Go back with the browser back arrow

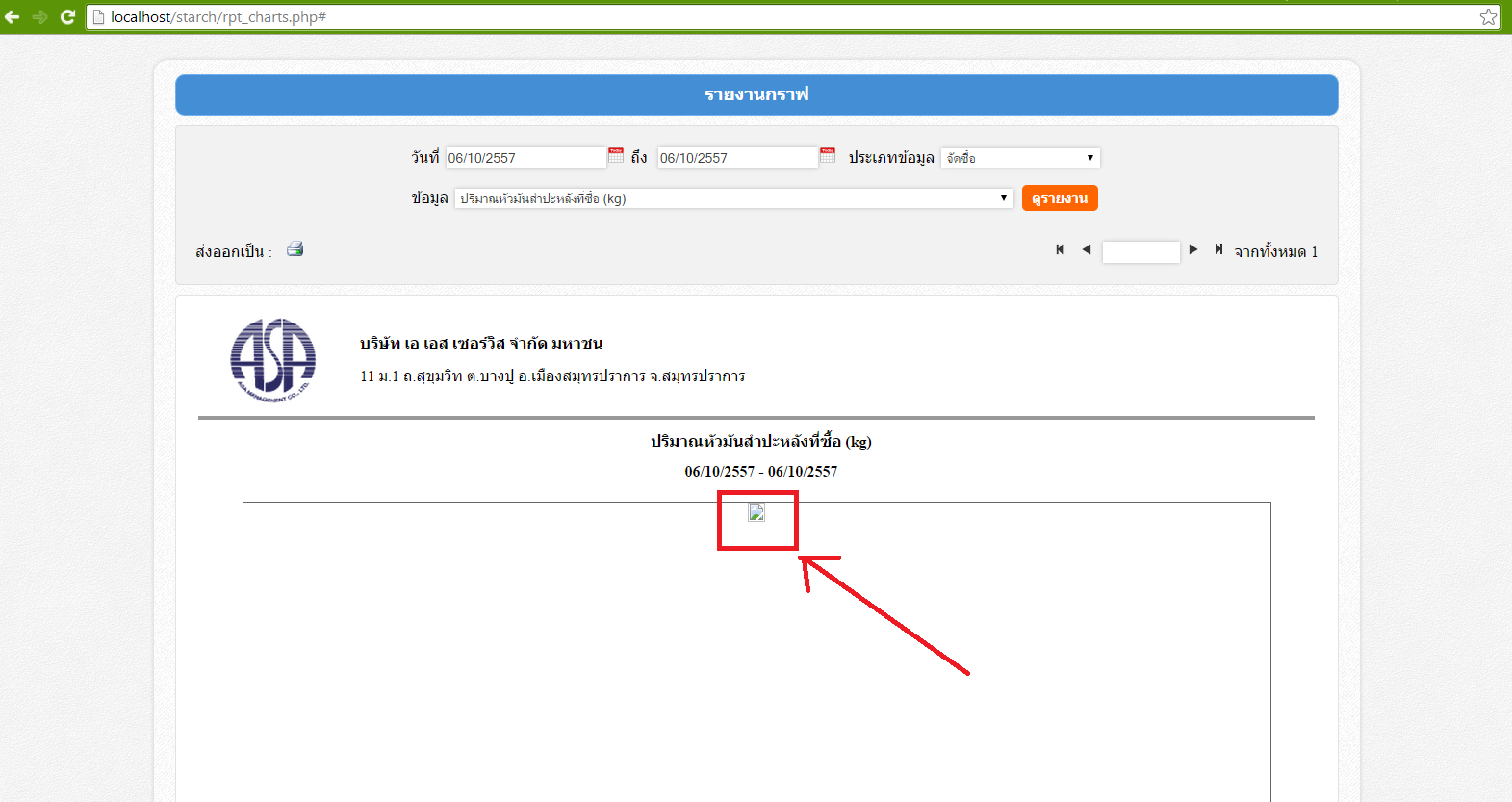(13, 16)
